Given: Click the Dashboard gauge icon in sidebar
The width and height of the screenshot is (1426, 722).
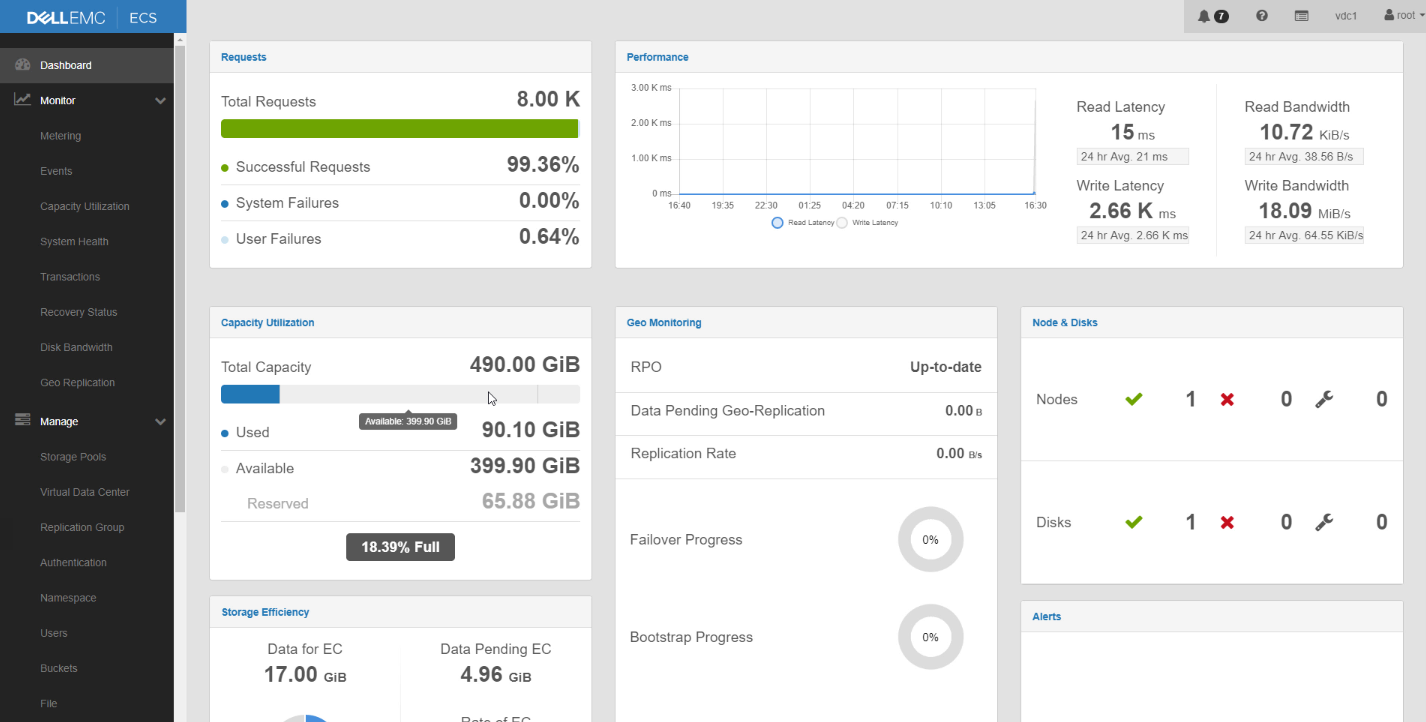Looking at the screenshot, I should [x=22, y=65].
